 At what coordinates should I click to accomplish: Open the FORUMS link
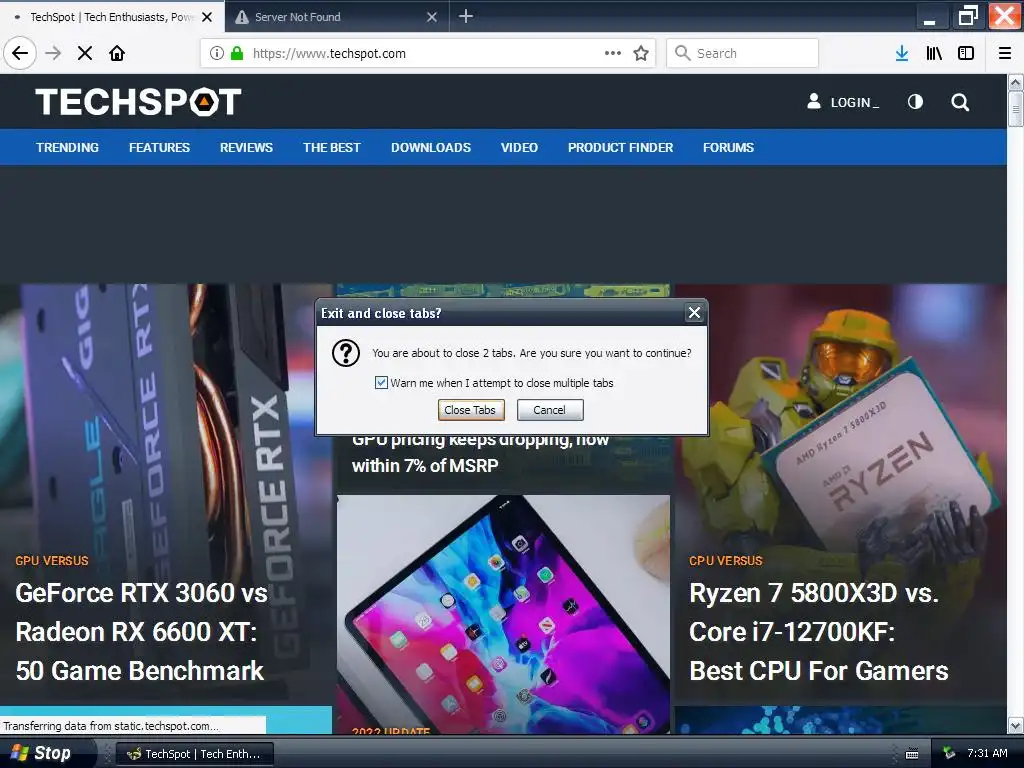tap(728, 148)
